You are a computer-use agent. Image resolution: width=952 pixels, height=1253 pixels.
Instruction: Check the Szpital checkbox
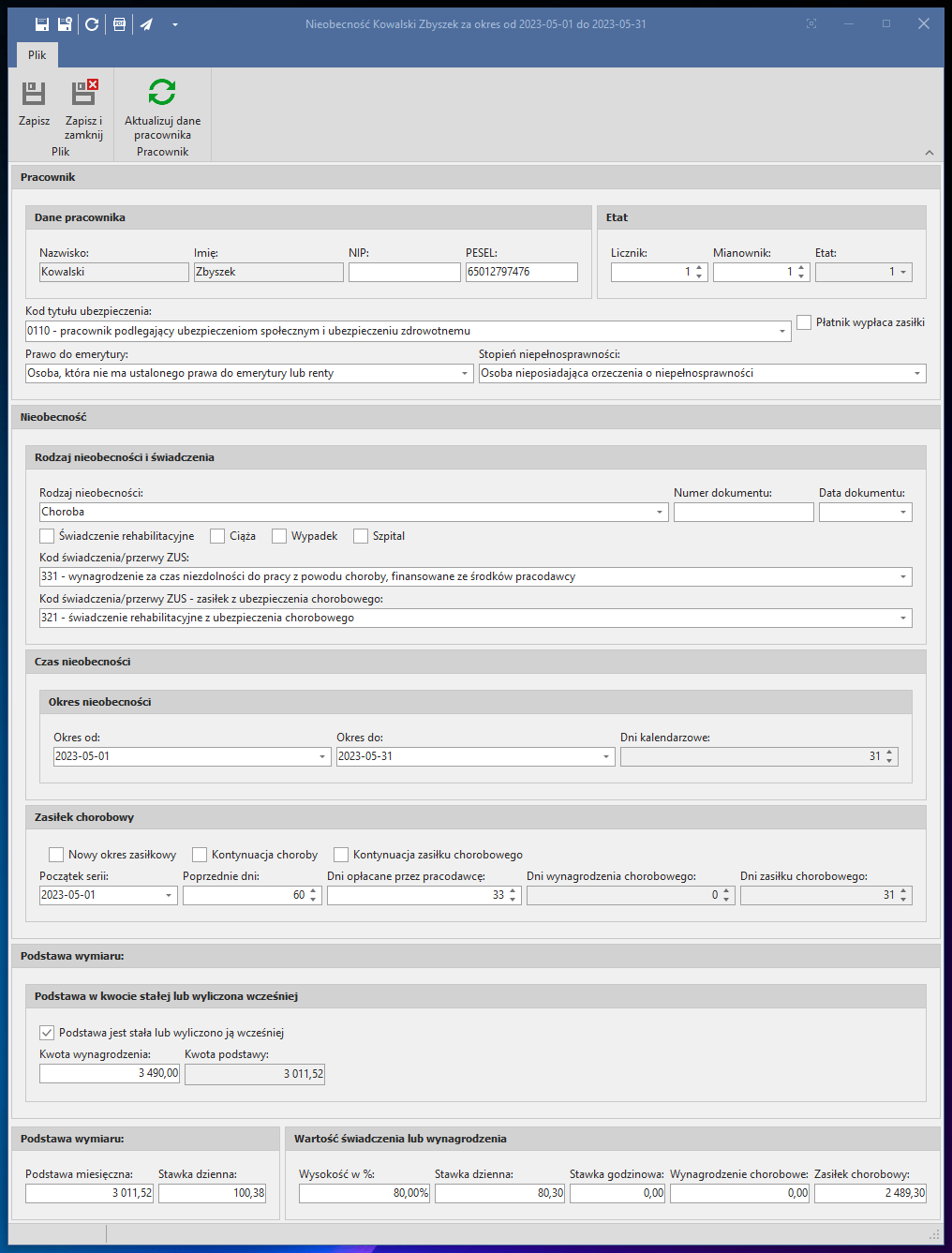tap(361, 536)
